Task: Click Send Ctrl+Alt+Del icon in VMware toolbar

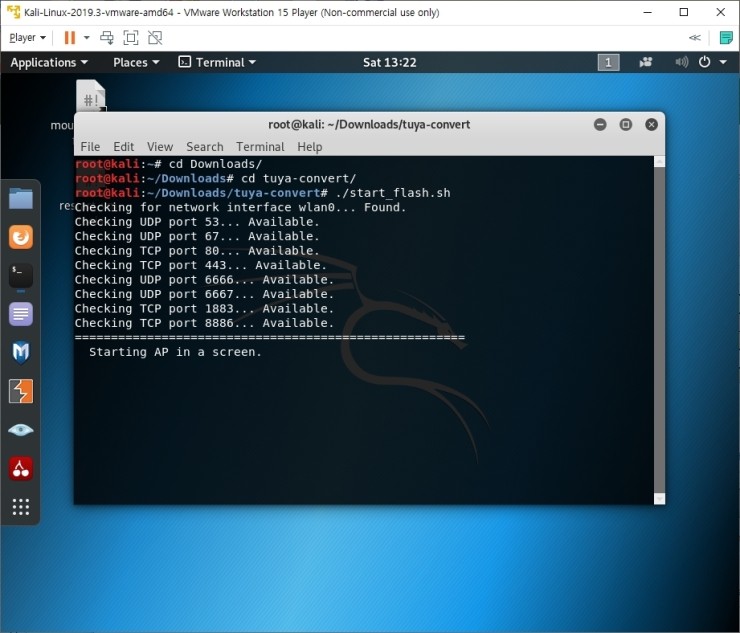Action: click(107, 37)
